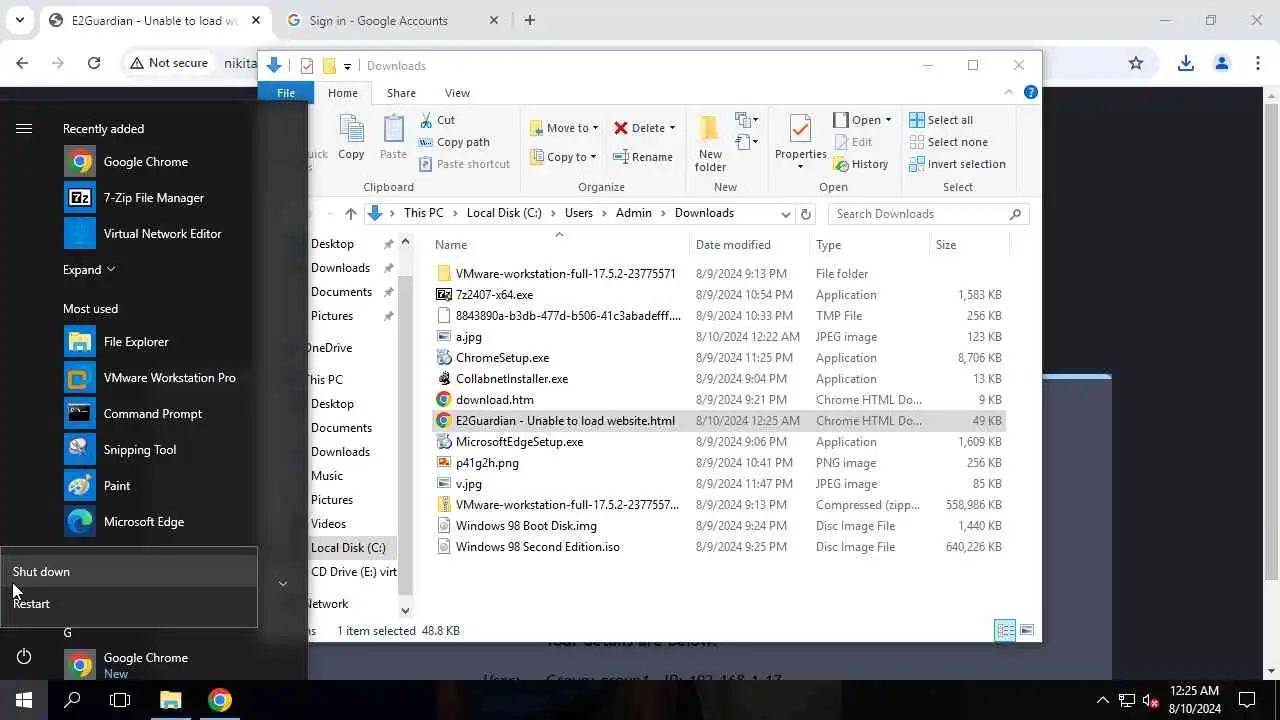1280x720 pixels.
Task: Click Select all in ribbon
Action: pyautogui.click(x=941, y=120)
